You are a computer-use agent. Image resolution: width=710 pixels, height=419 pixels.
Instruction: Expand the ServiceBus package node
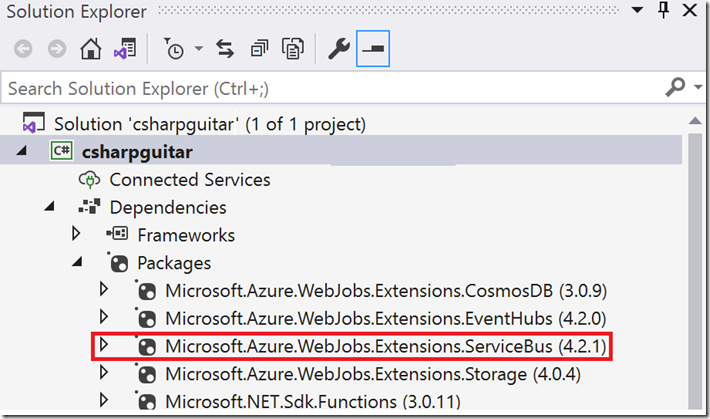[104, 345]
